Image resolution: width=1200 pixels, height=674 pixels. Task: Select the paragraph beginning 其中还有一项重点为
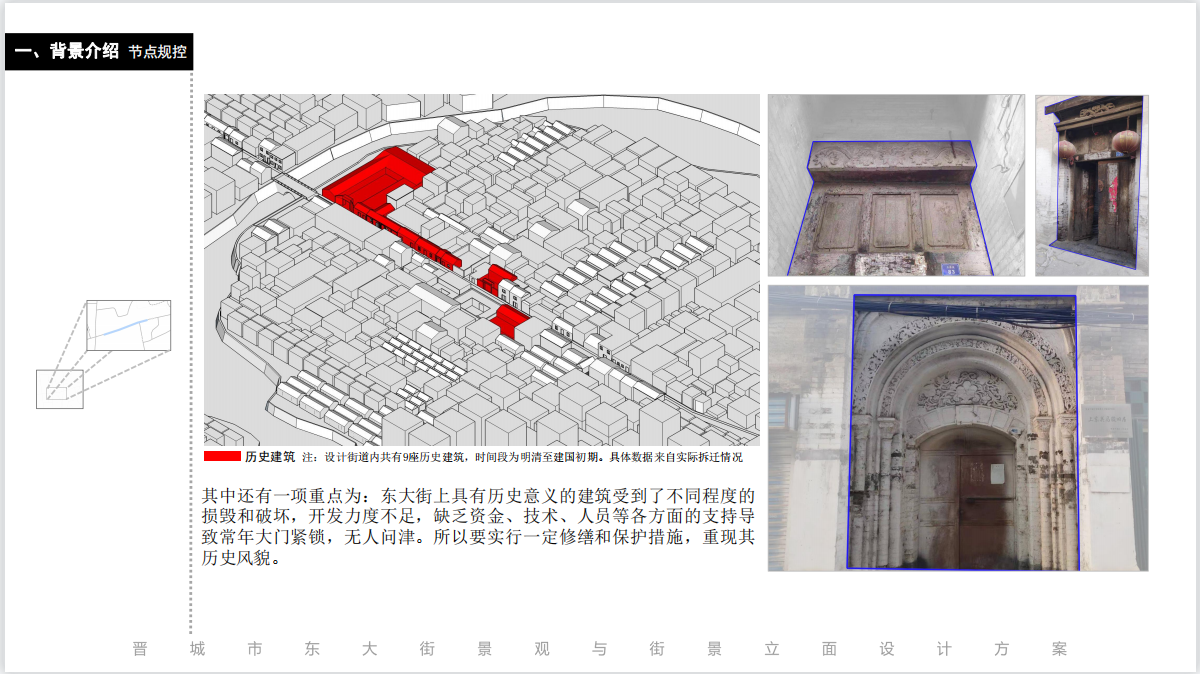pyautogui.click(x=478, y=527)
